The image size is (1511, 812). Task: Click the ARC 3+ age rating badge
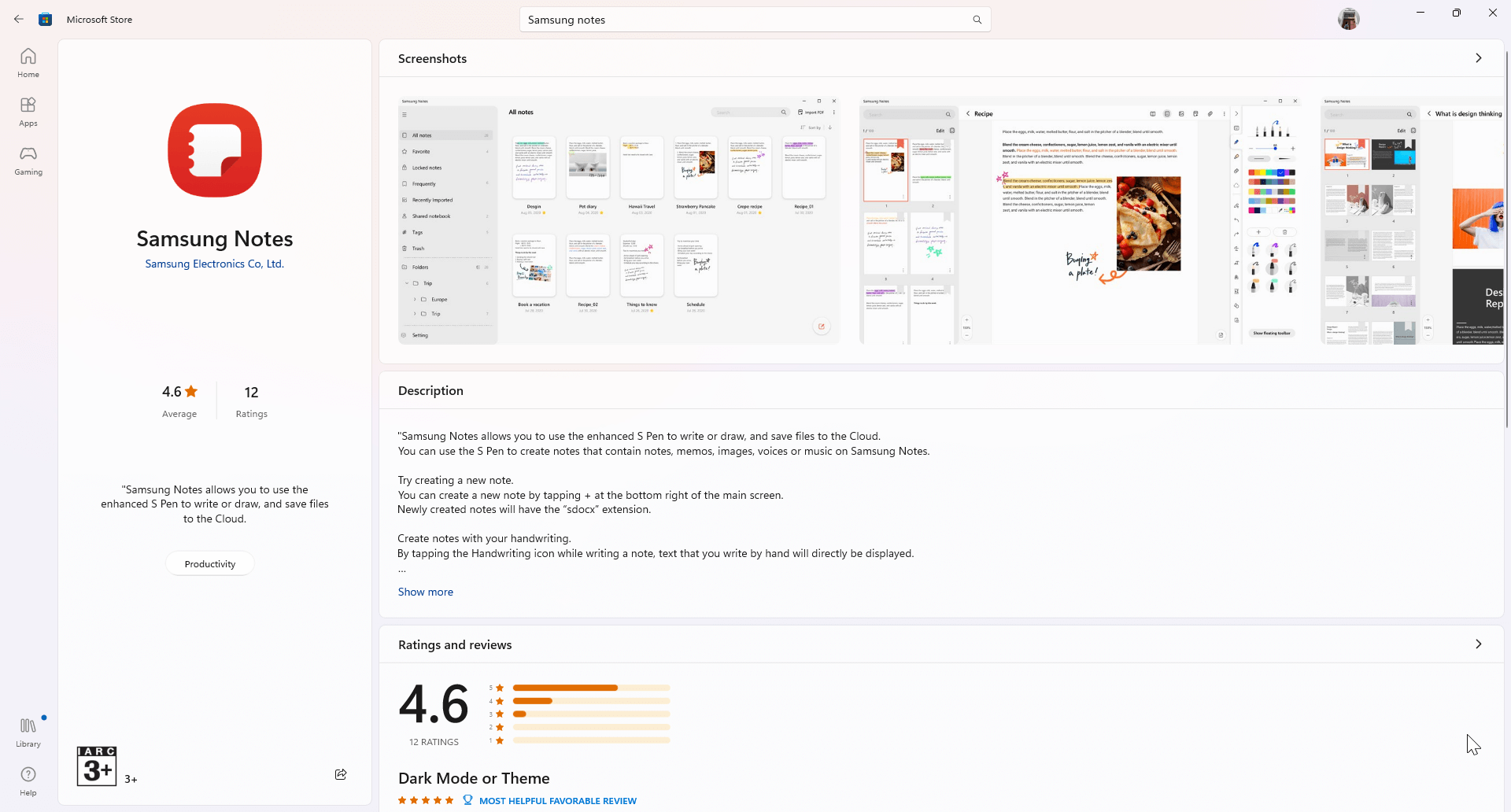point(97,766)
